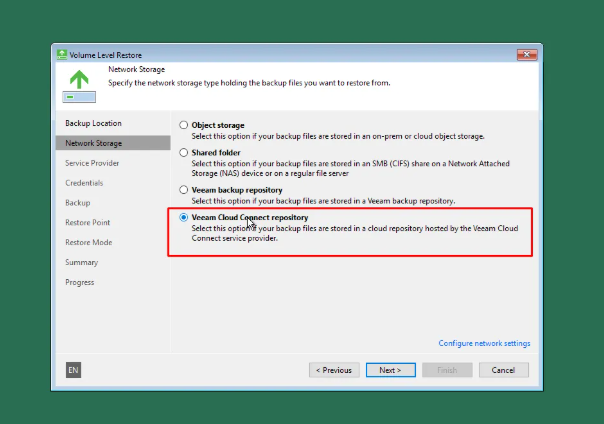
Task: Open the Network Storage step
Action: pos(94,143)
